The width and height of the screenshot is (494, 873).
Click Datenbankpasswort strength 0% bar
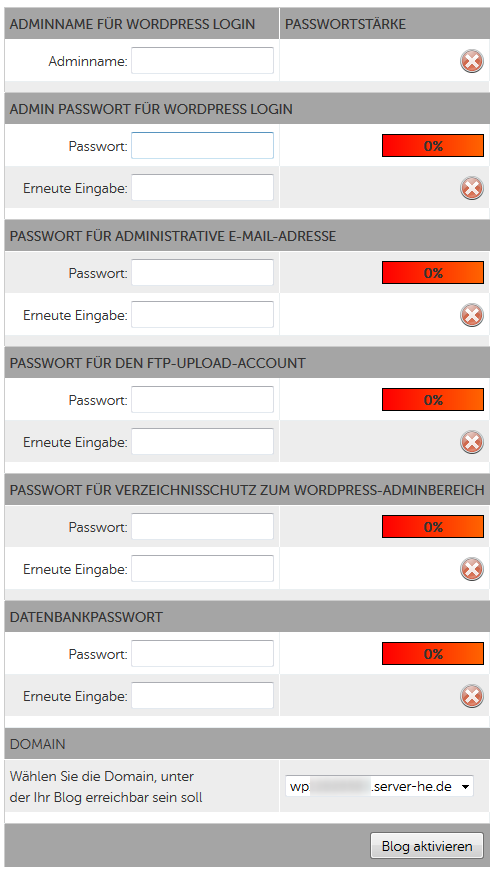tap(433, 654)
